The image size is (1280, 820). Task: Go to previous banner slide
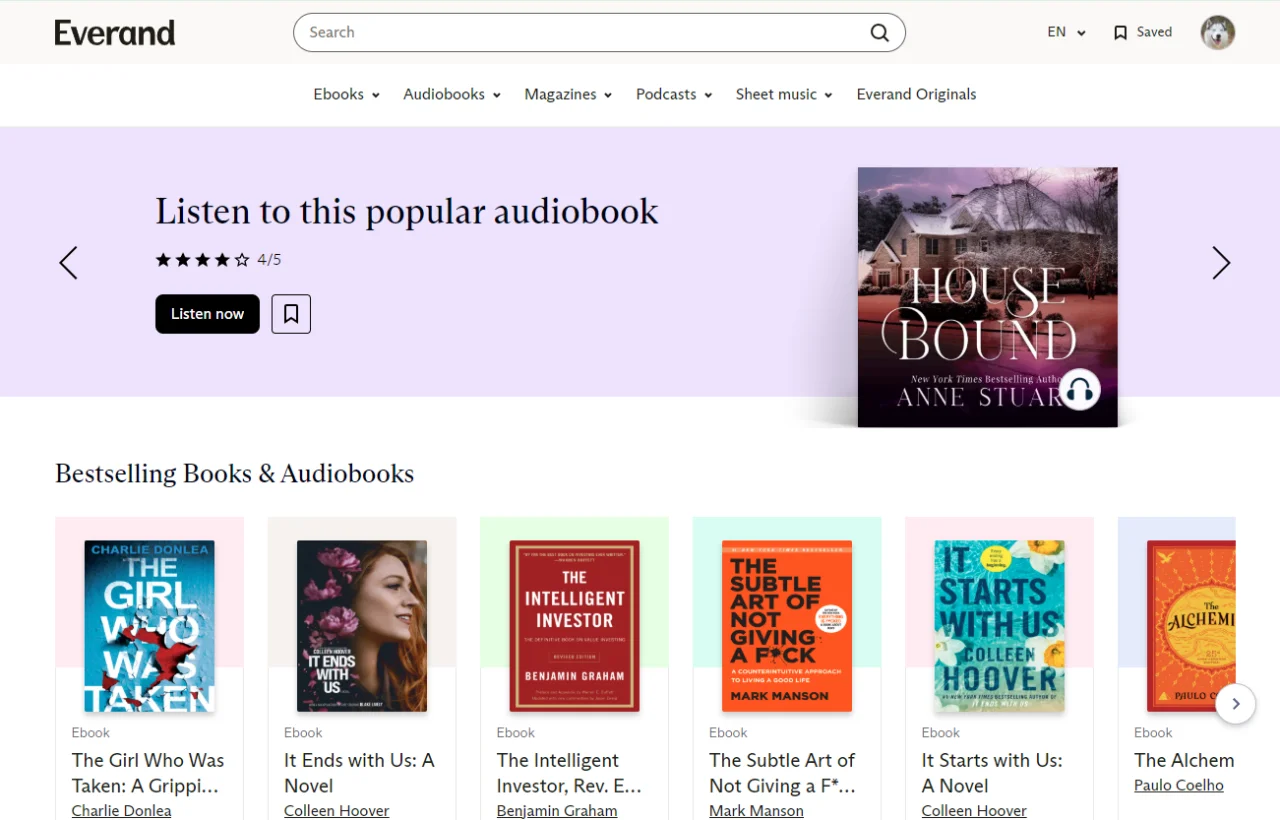tap(68, 263)
